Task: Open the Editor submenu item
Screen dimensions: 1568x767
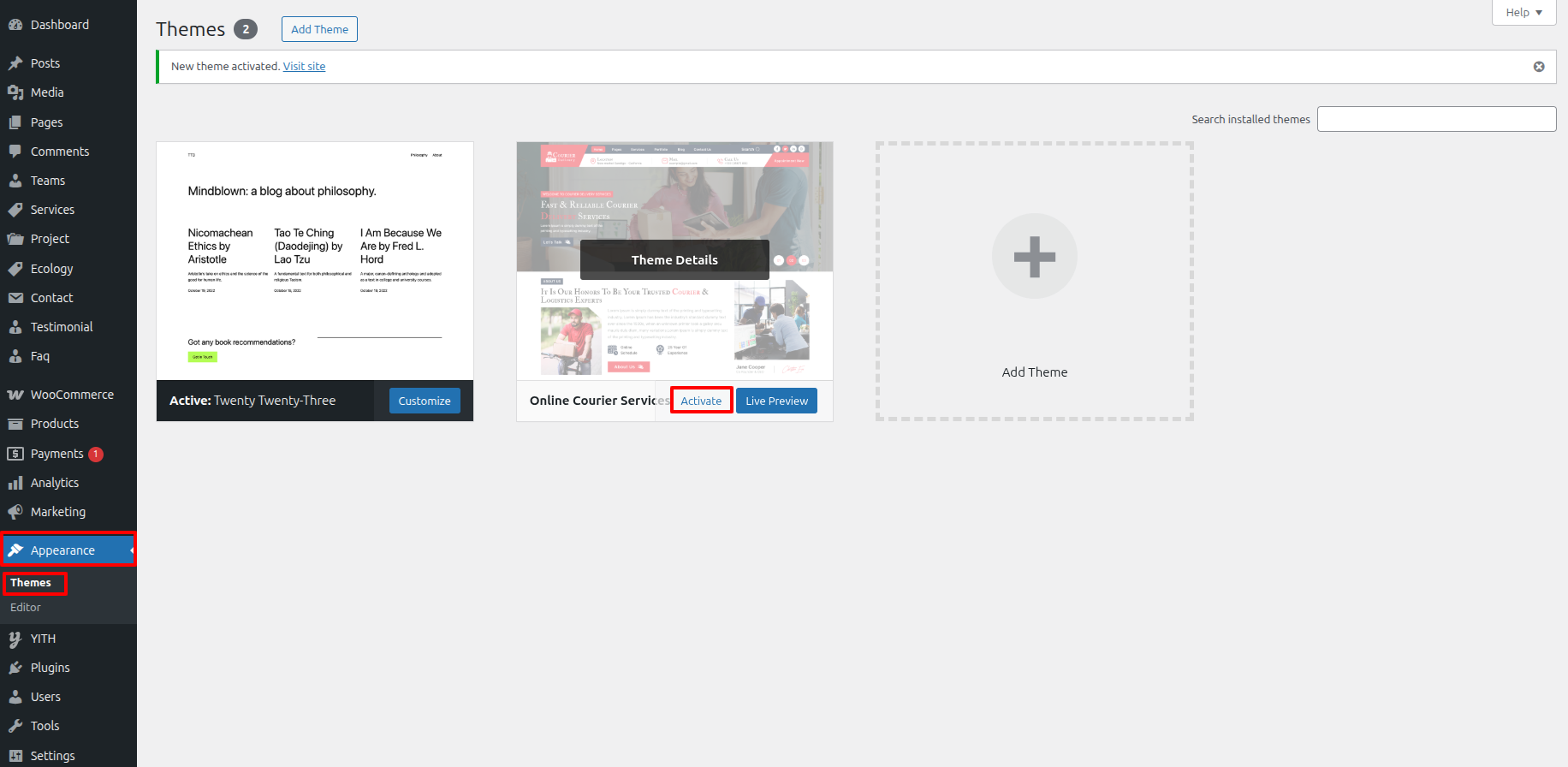Action: 26,607
